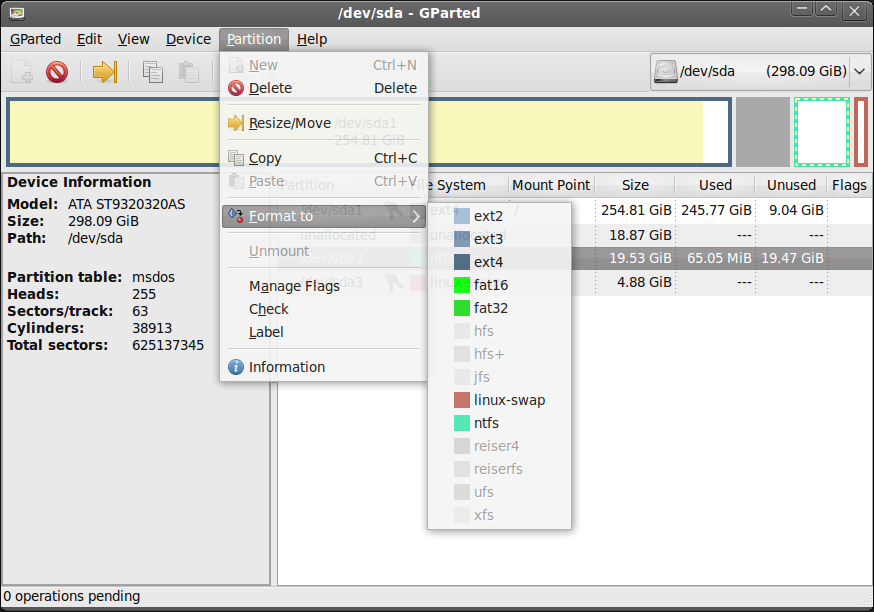Viewport: 874px width, 612px height.
Task: Click the 9.04 GiB unused cell
Action: click(x=796, y=210)
